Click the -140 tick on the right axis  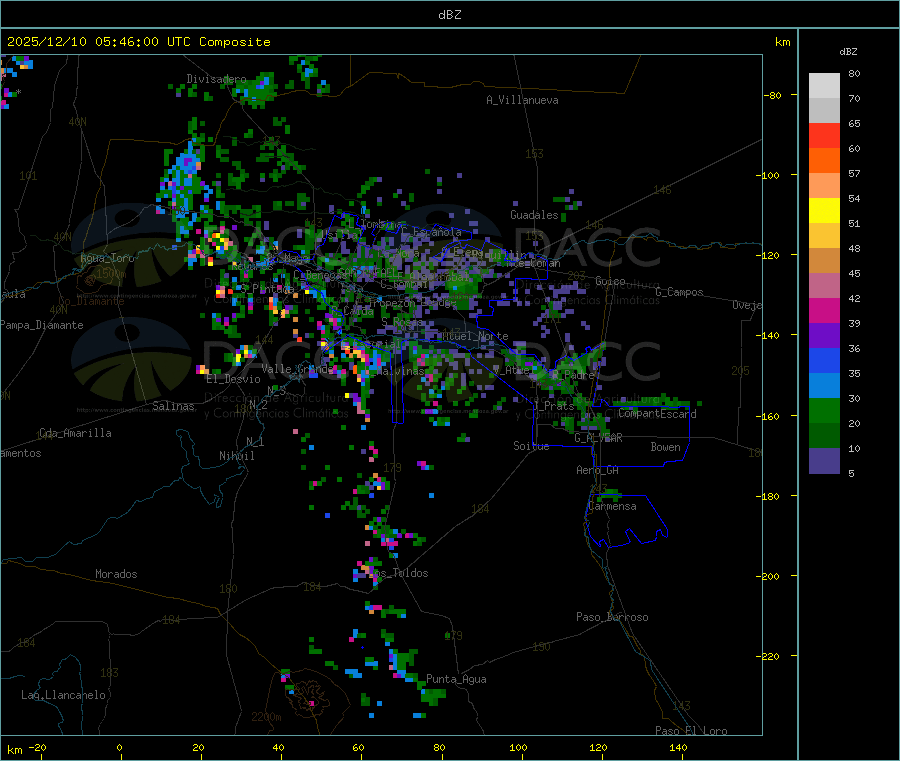(x=770, y=335)
